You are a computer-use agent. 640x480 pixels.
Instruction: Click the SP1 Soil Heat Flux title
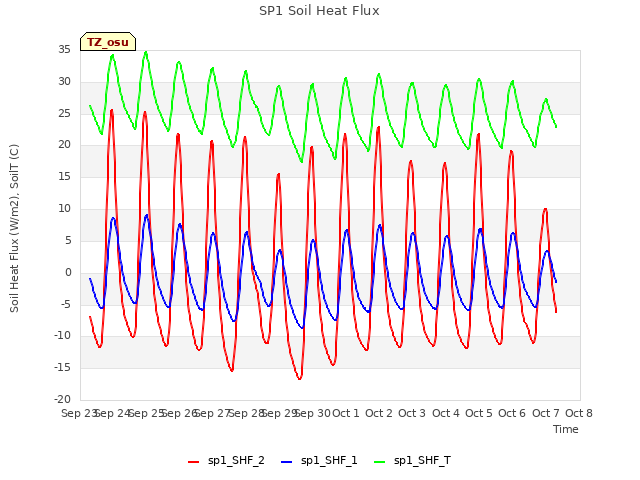click(319, 11)
